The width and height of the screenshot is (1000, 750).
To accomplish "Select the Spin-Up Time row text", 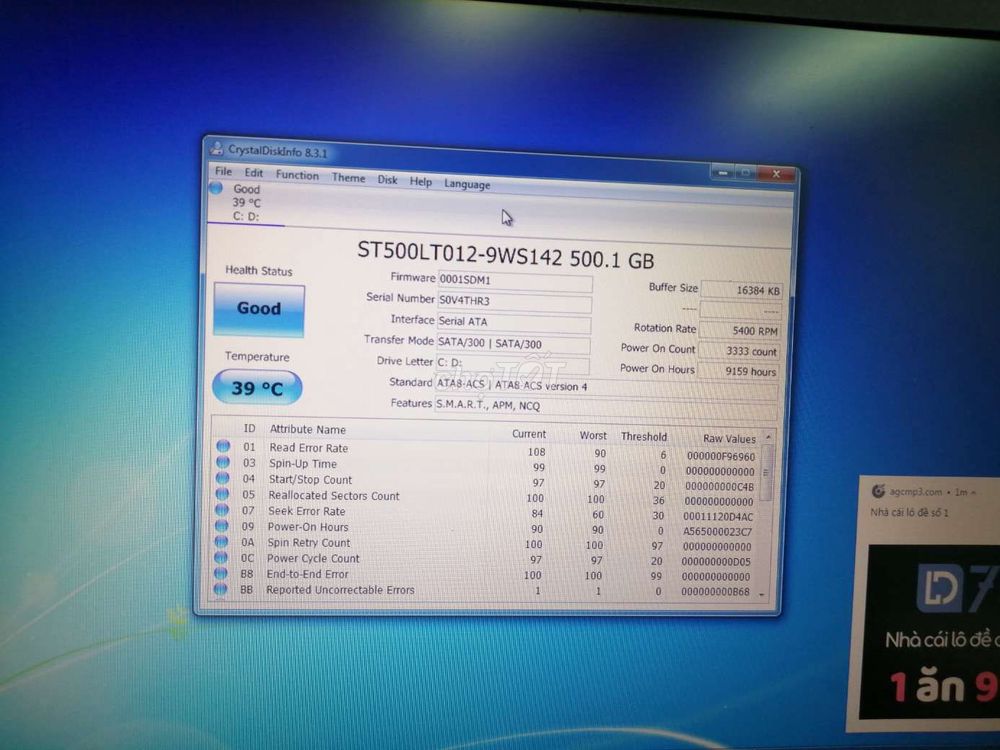I will click(302, 464).
